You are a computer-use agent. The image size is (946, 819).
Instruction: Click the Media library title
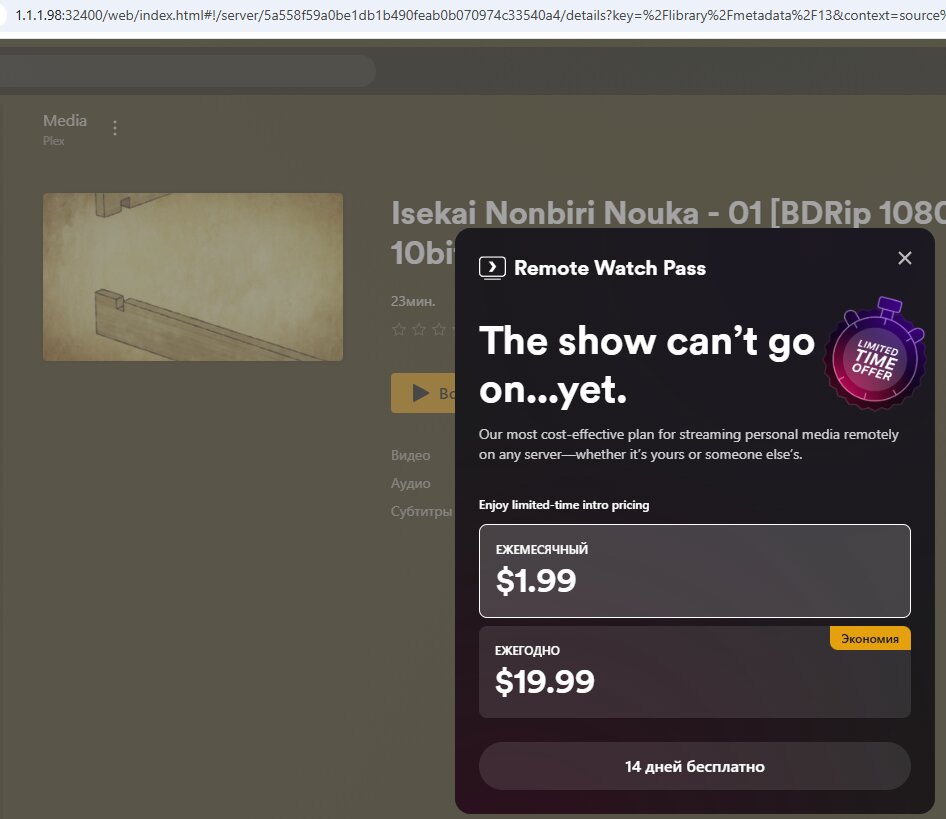[x=65, y=121]
